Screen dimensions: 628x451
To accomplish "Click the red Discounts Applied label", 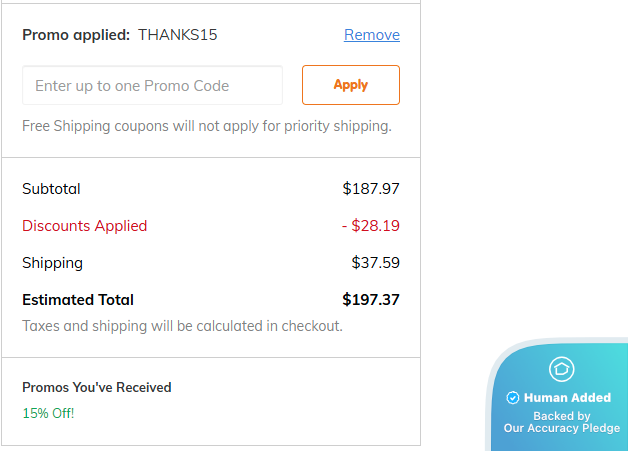I will click(x=85, y=226).
